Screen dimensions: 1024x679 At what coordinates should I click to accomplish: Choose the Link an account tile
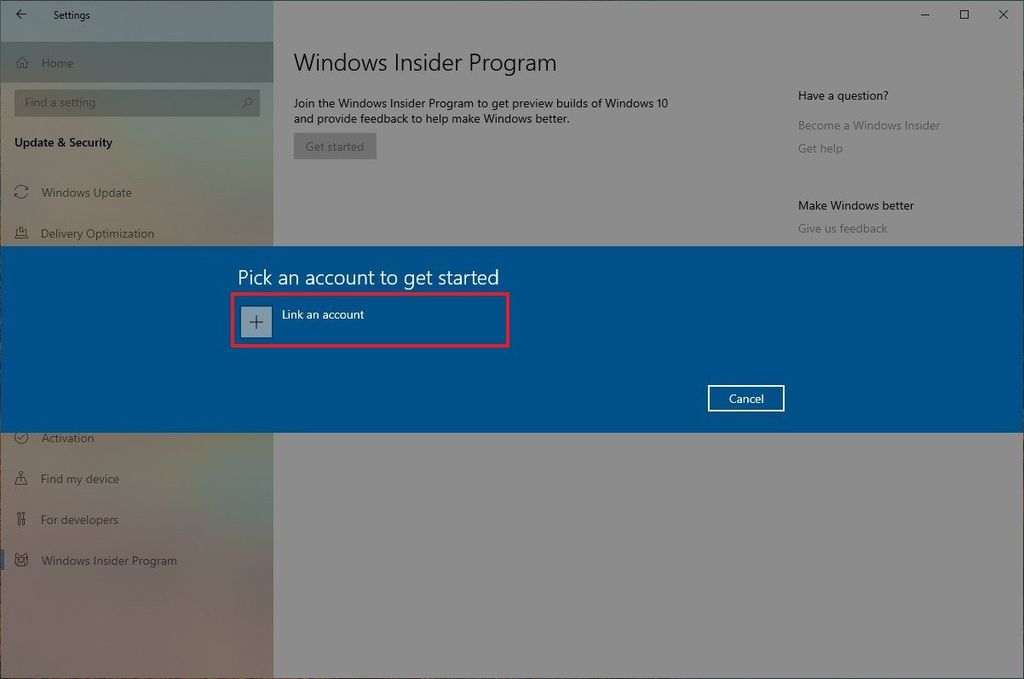tap(370, 320)
